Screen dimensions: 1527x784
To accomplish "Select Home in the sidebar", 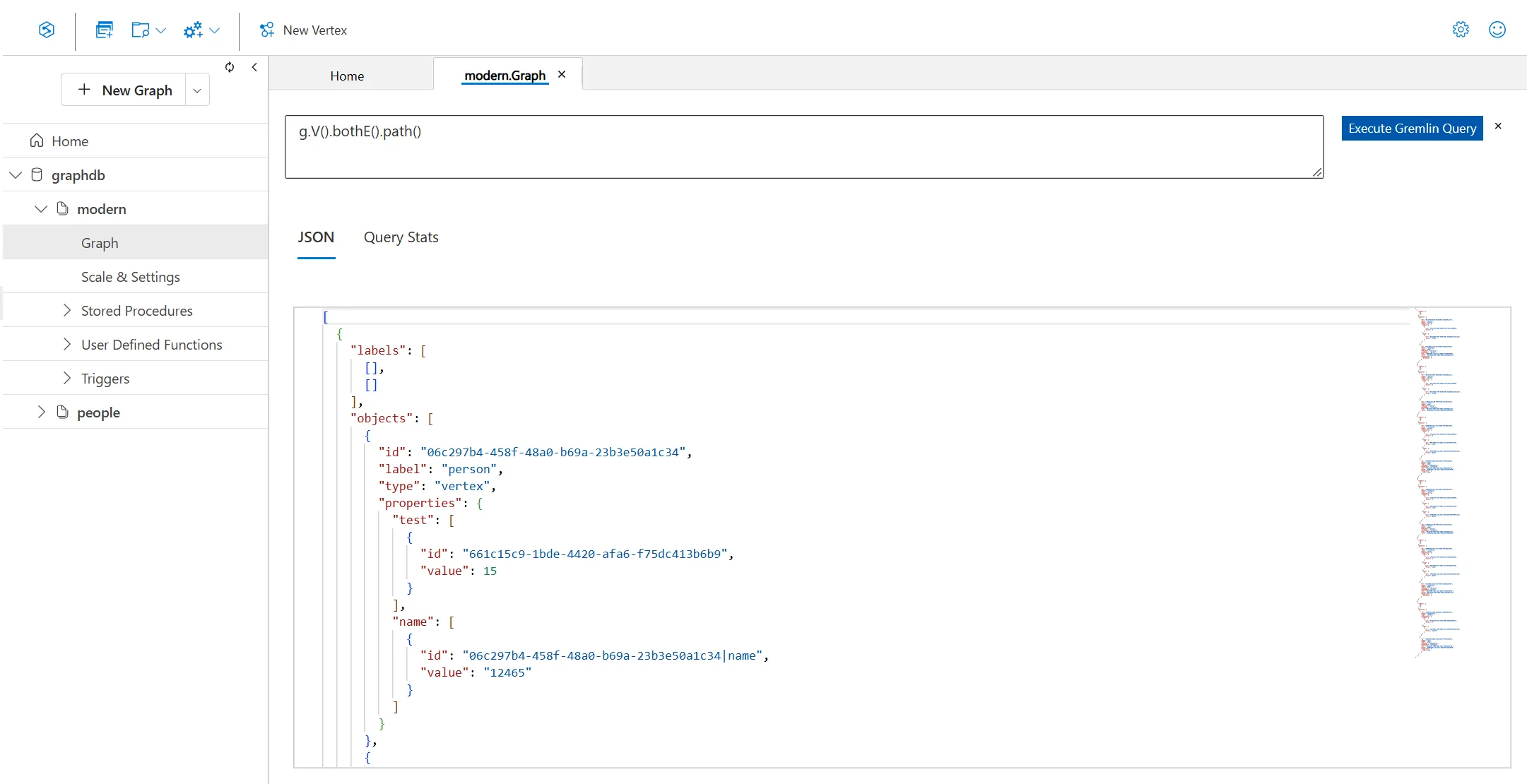I will pos(136,141).
